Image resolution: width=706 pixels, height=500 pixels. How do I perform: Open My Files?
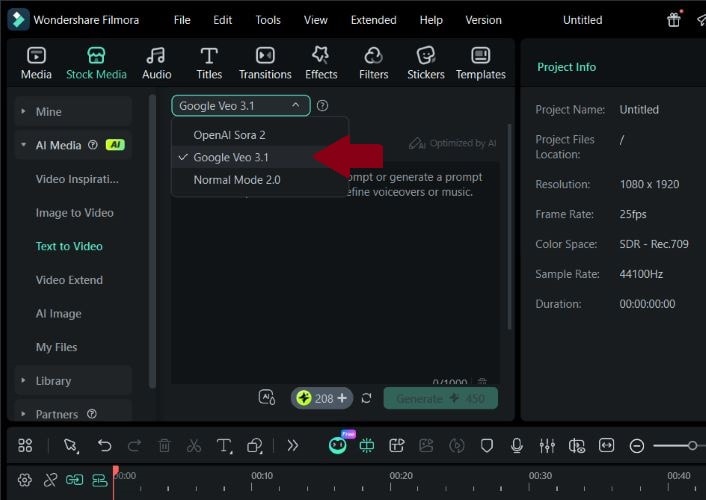coord(56,347)
